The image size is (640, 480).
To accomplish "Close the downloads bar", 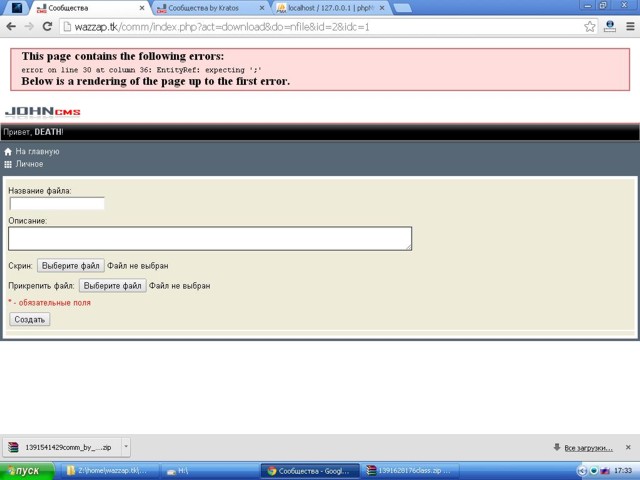I will point(628,447).
